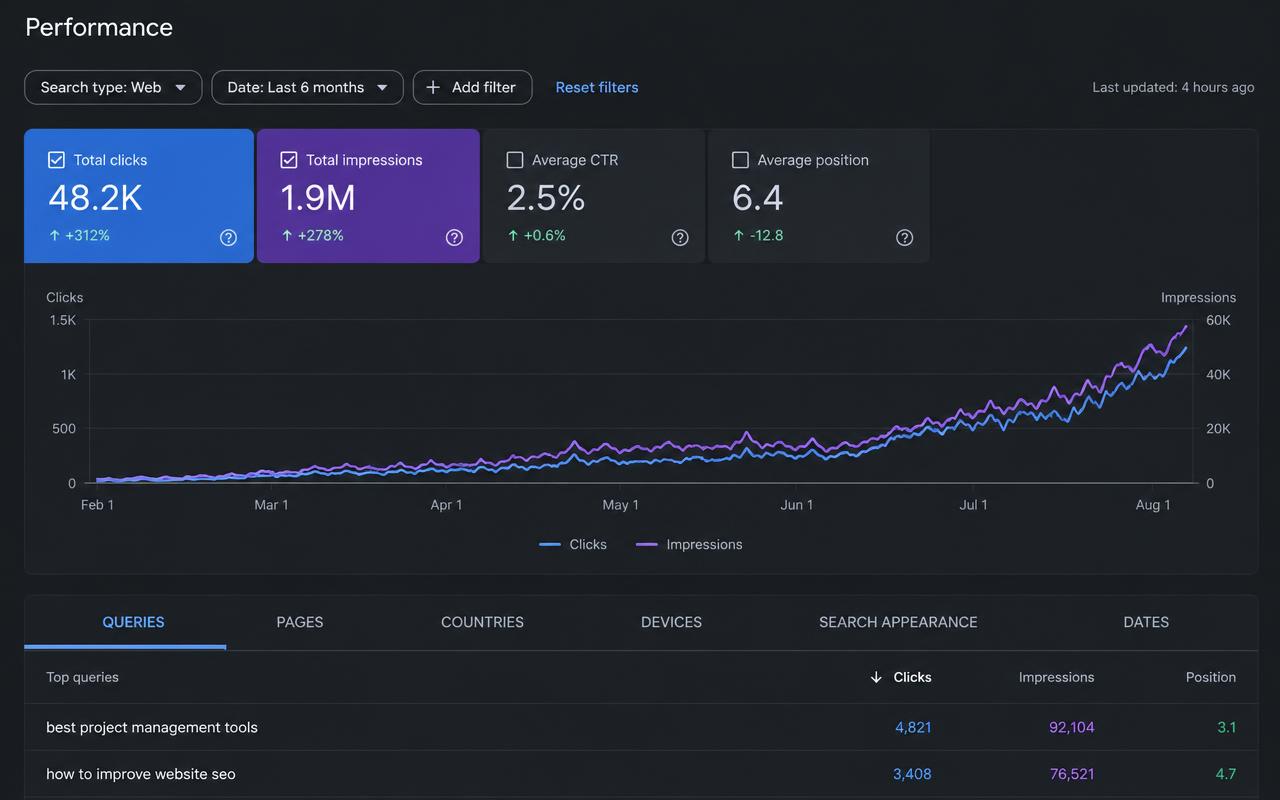Open help for Total impressions metric
Screen dimensions: 1280x800
(454, 237)
